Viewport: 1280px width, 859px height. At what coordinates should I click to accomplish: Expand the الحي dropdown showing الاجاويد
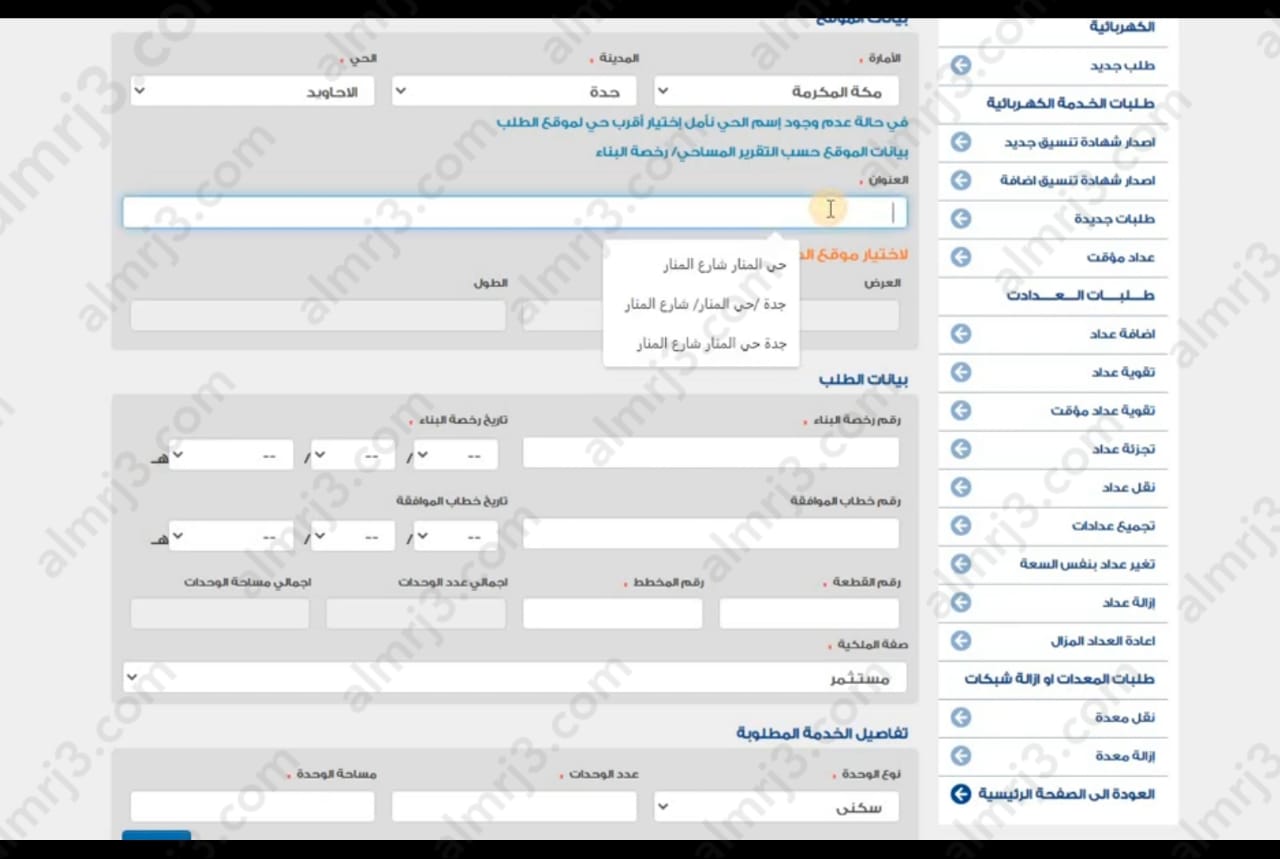coord(252,92)
